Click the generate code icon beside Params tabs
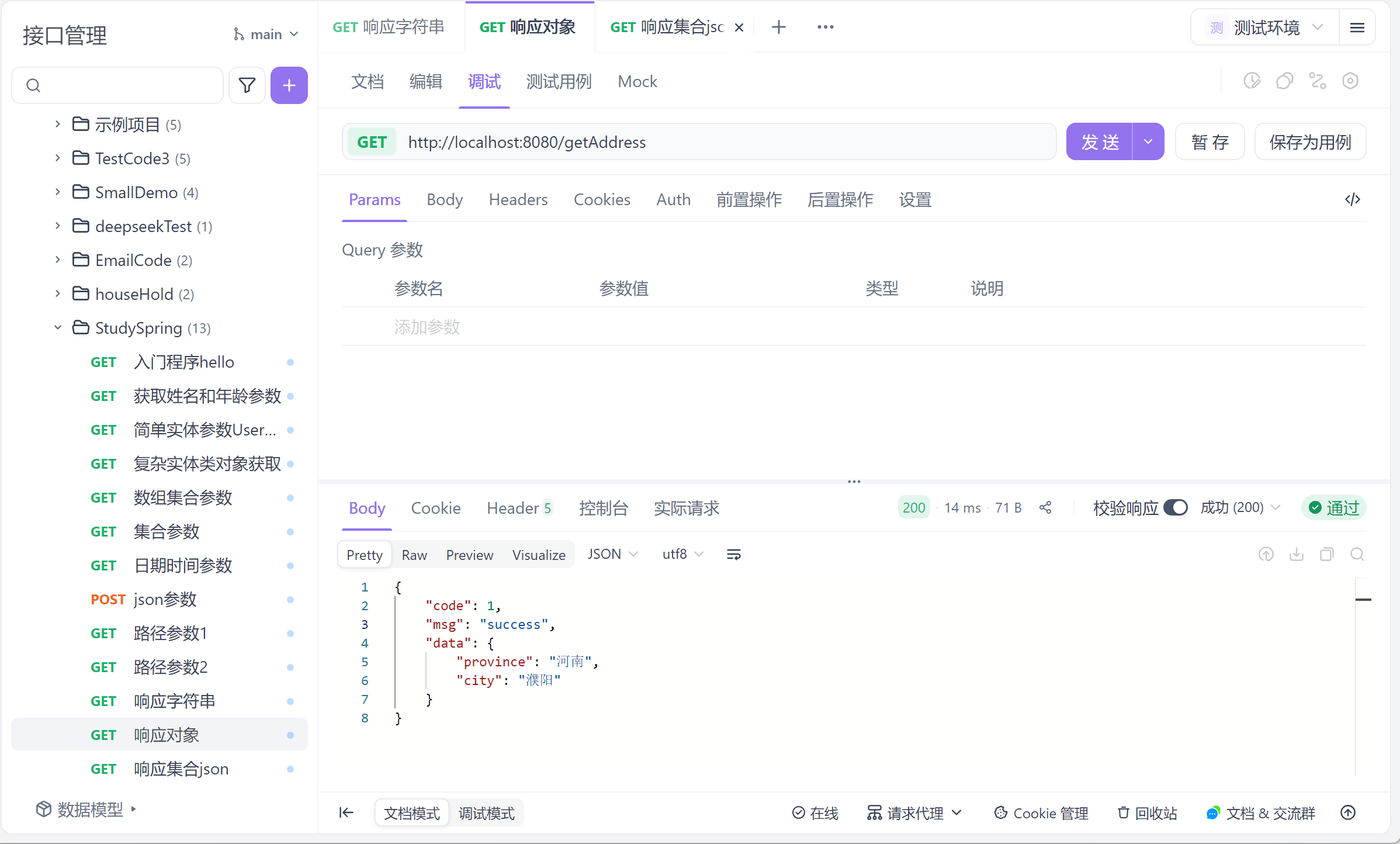This screenshot has width=1400, height=844. (x=1352, y=199)
